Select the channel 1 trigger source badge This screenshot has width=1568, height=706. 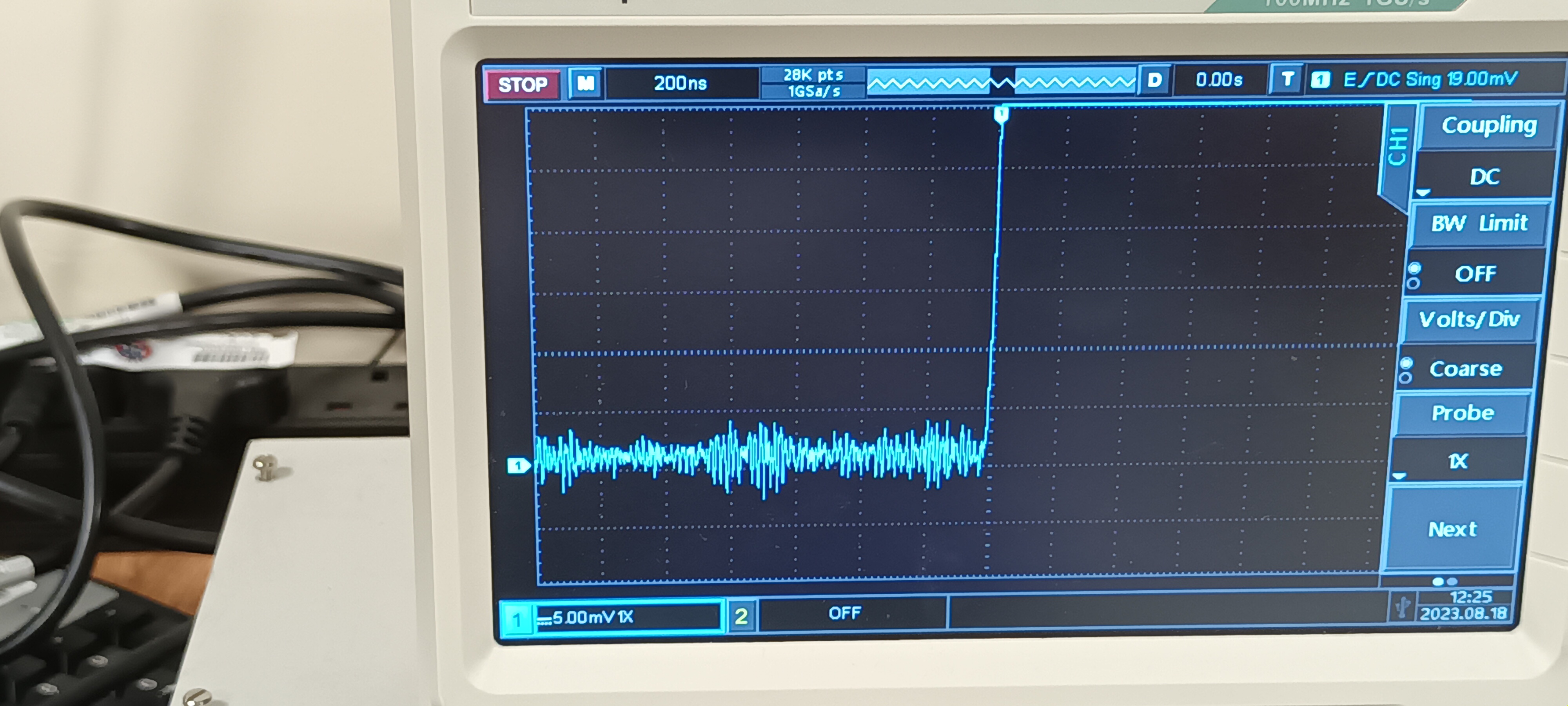[1319, 80]
